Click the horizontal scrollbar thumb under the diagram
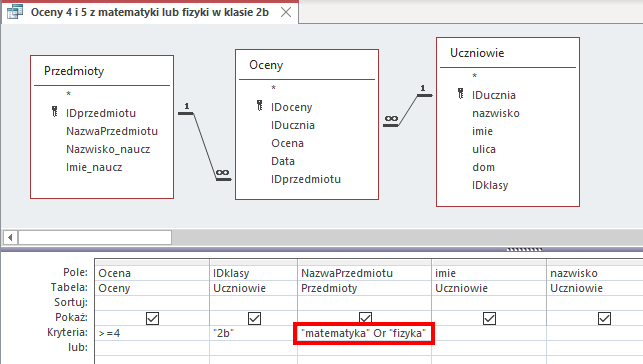The image size is (643, 364). [95, 237]
